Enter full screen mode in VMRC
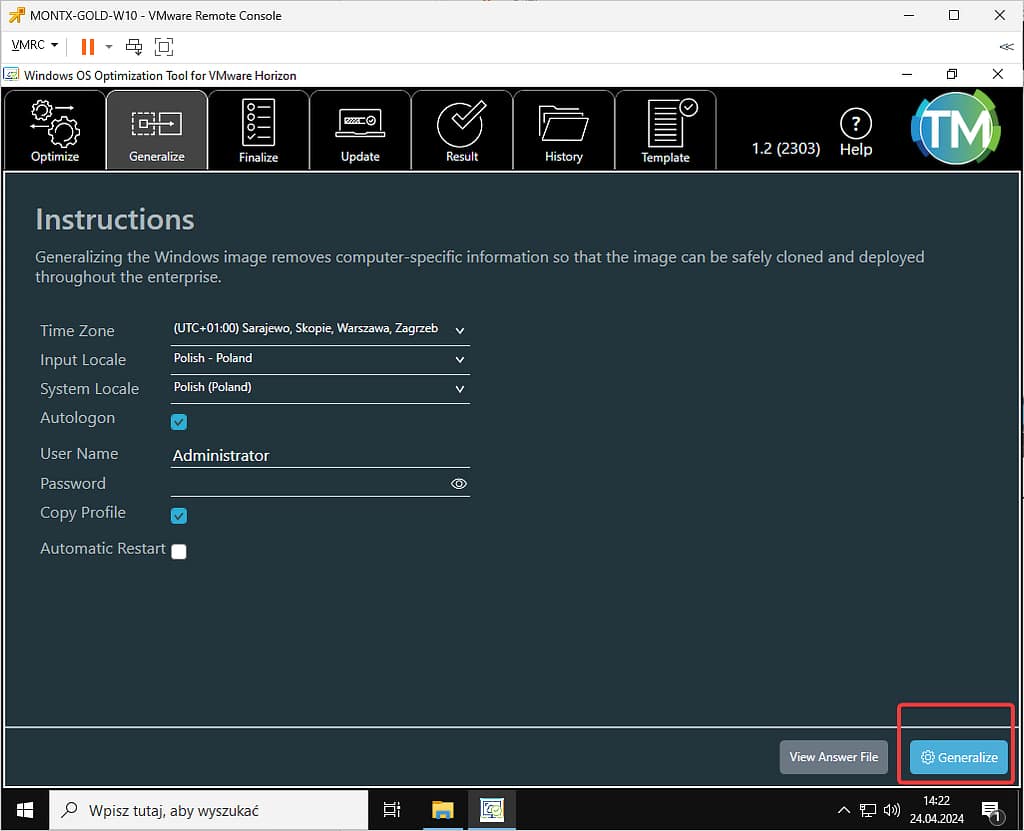This screenshot has width=1024, height=831. coord(164,46)
